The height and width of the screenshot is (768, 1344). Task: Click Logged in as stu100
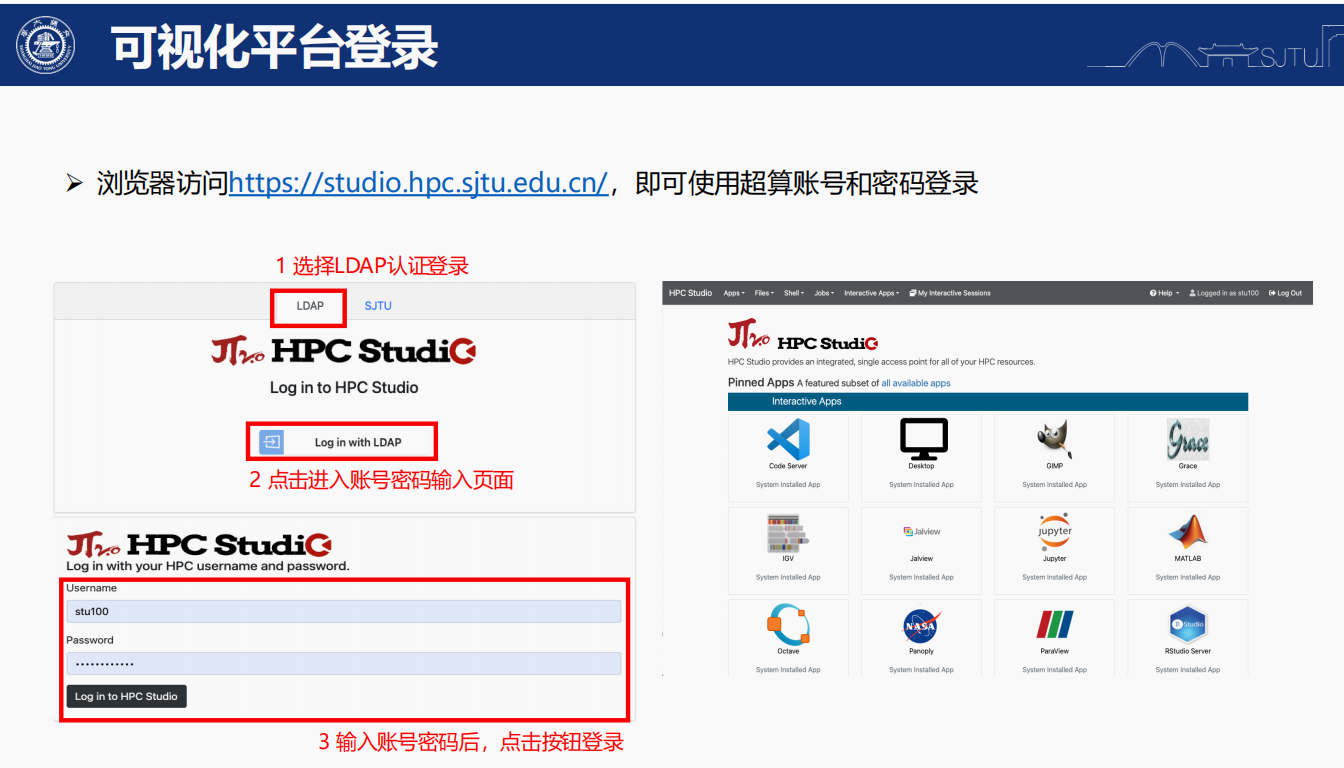coord(1224,293)
